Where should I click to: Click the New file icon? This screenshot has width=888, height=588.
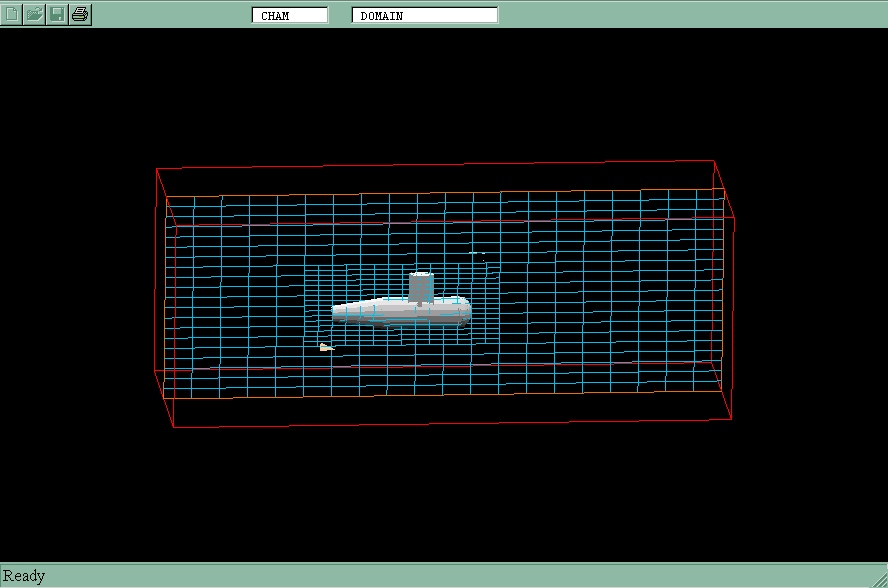coord(12,14)
